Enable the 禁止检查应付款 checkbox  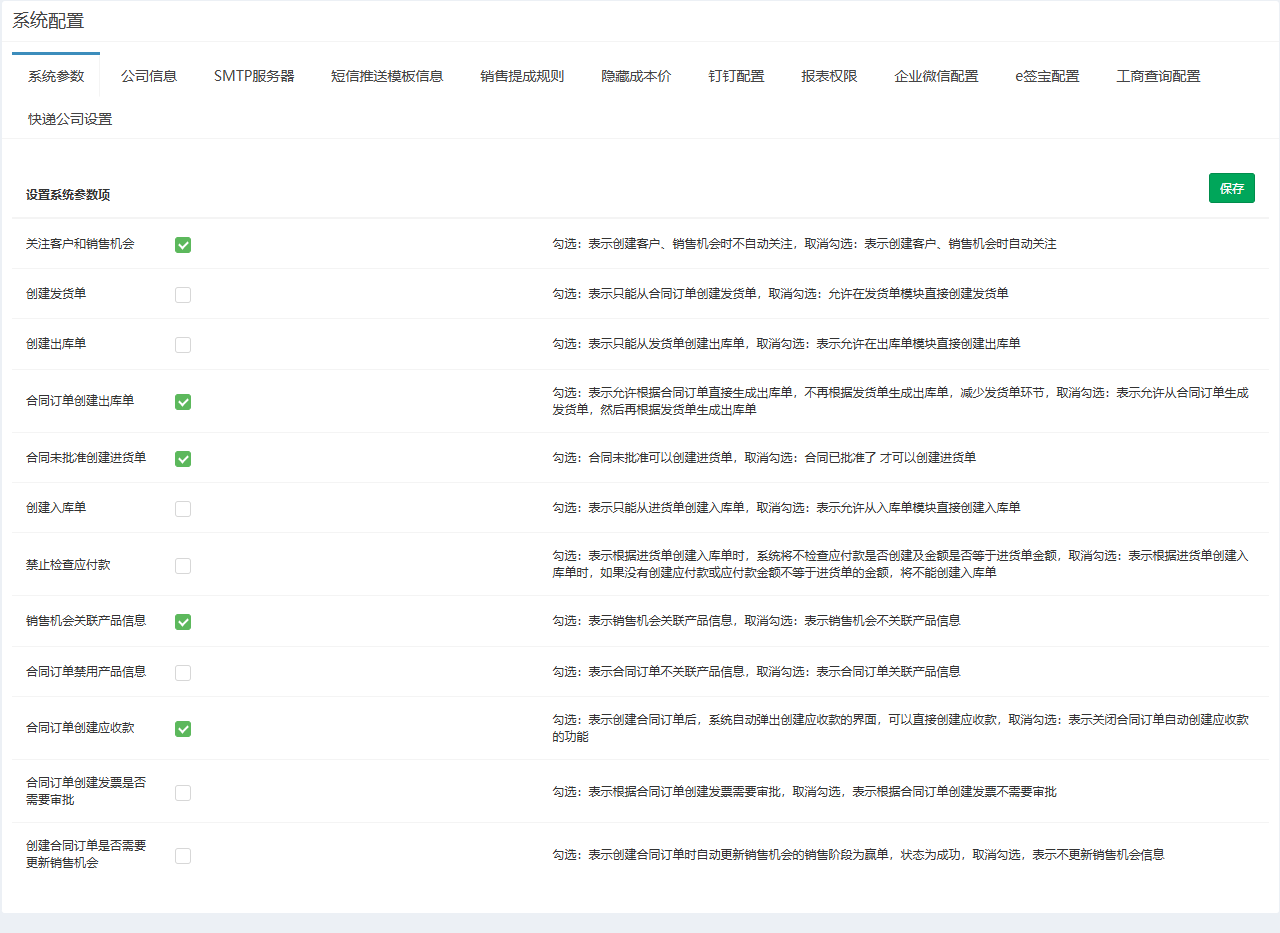point(183,566)
